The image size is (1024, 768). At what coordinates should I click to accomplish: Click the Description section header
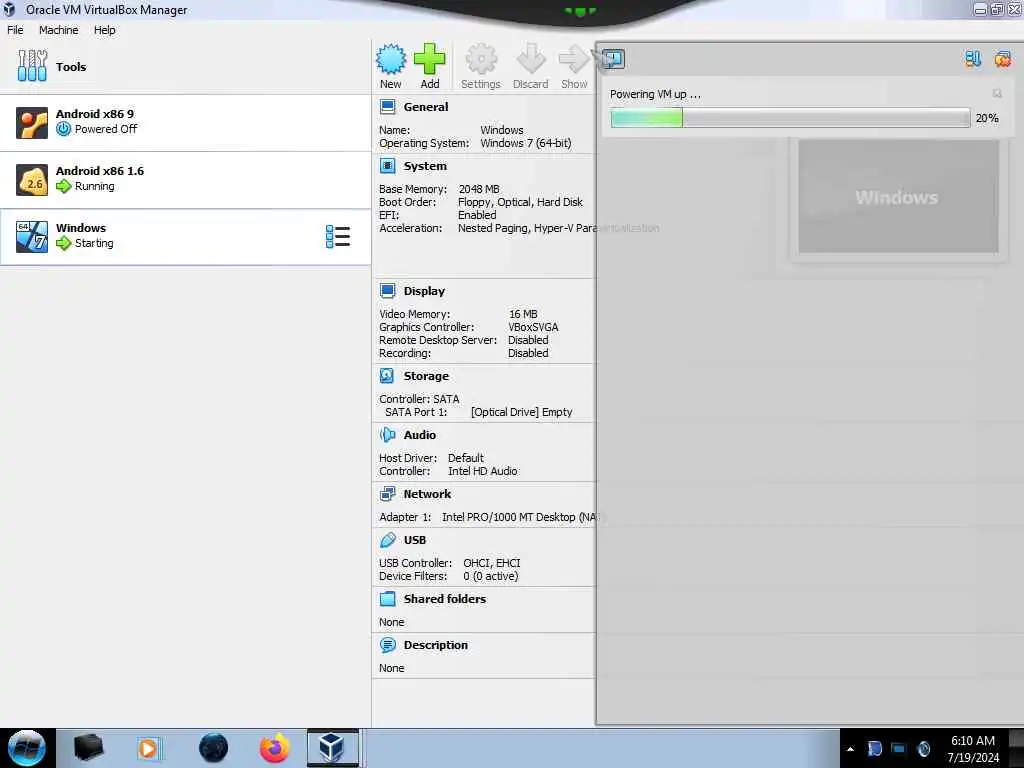(436, 645)
